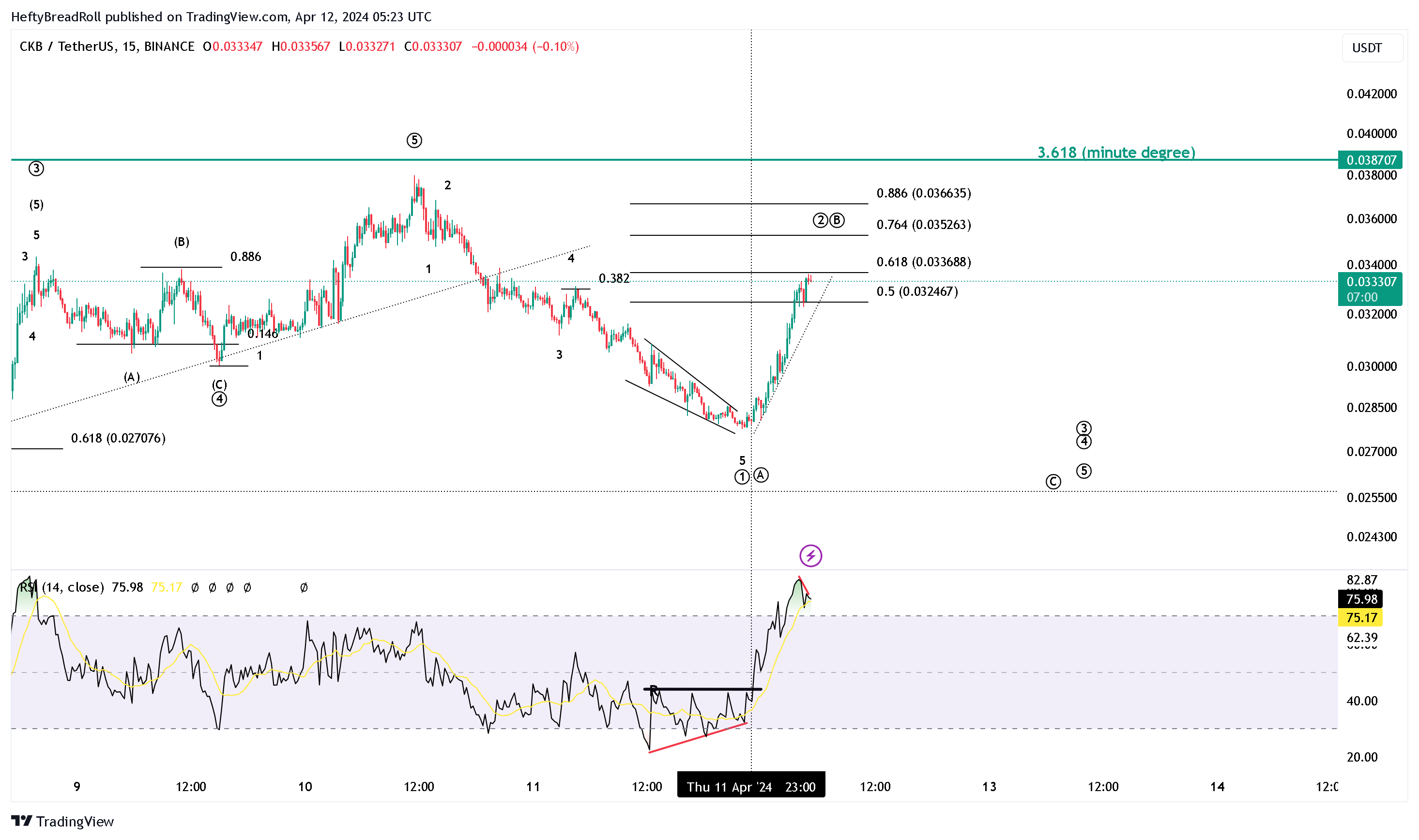This screenshot has height=840, width=1419.
Task: Select Fib label 0.618 (0.033688)
Action: point(924,262)
